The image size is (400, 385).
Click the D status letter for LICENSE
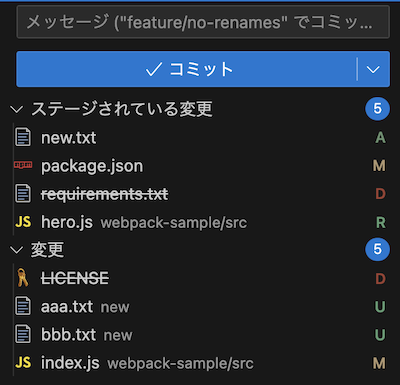click(380, 279)
